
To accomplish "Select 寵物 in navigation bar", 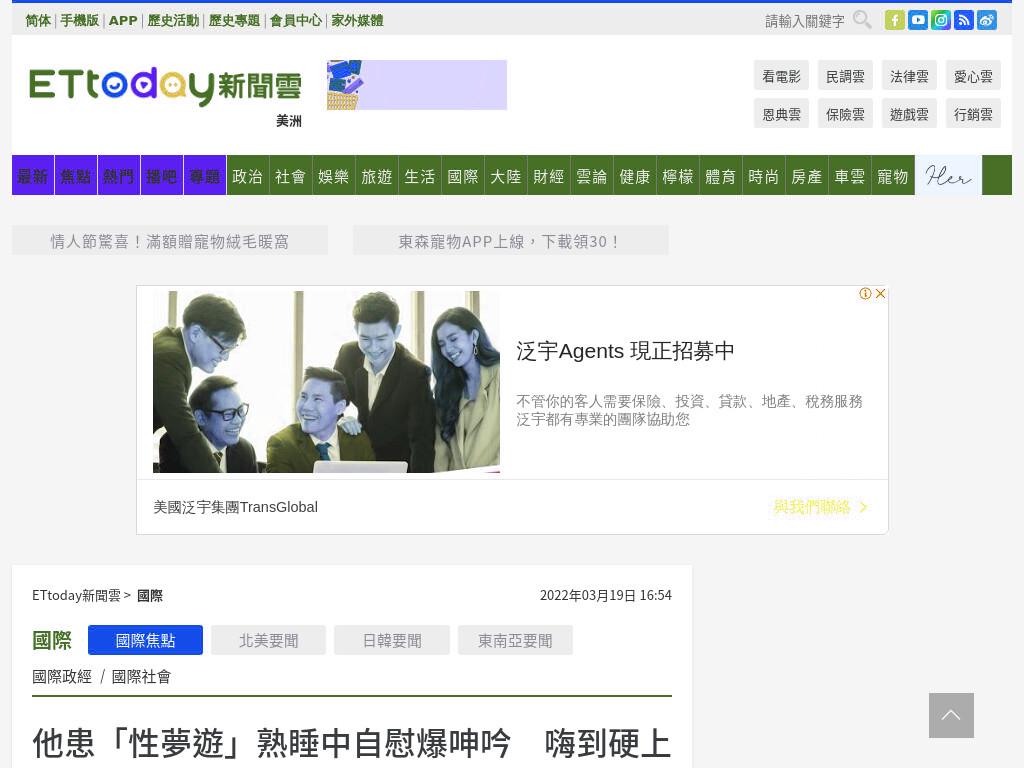I will coord(893,176).
